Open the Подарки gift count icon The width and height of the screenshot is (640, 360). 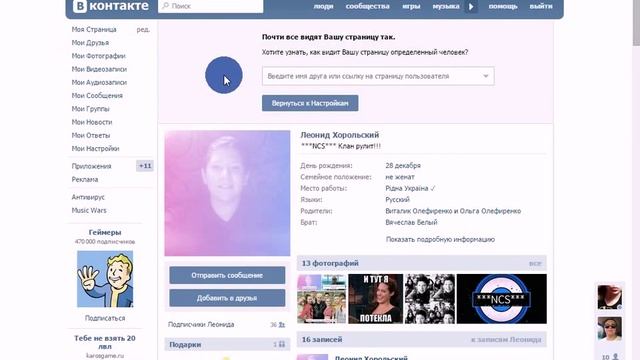[282, 344]
